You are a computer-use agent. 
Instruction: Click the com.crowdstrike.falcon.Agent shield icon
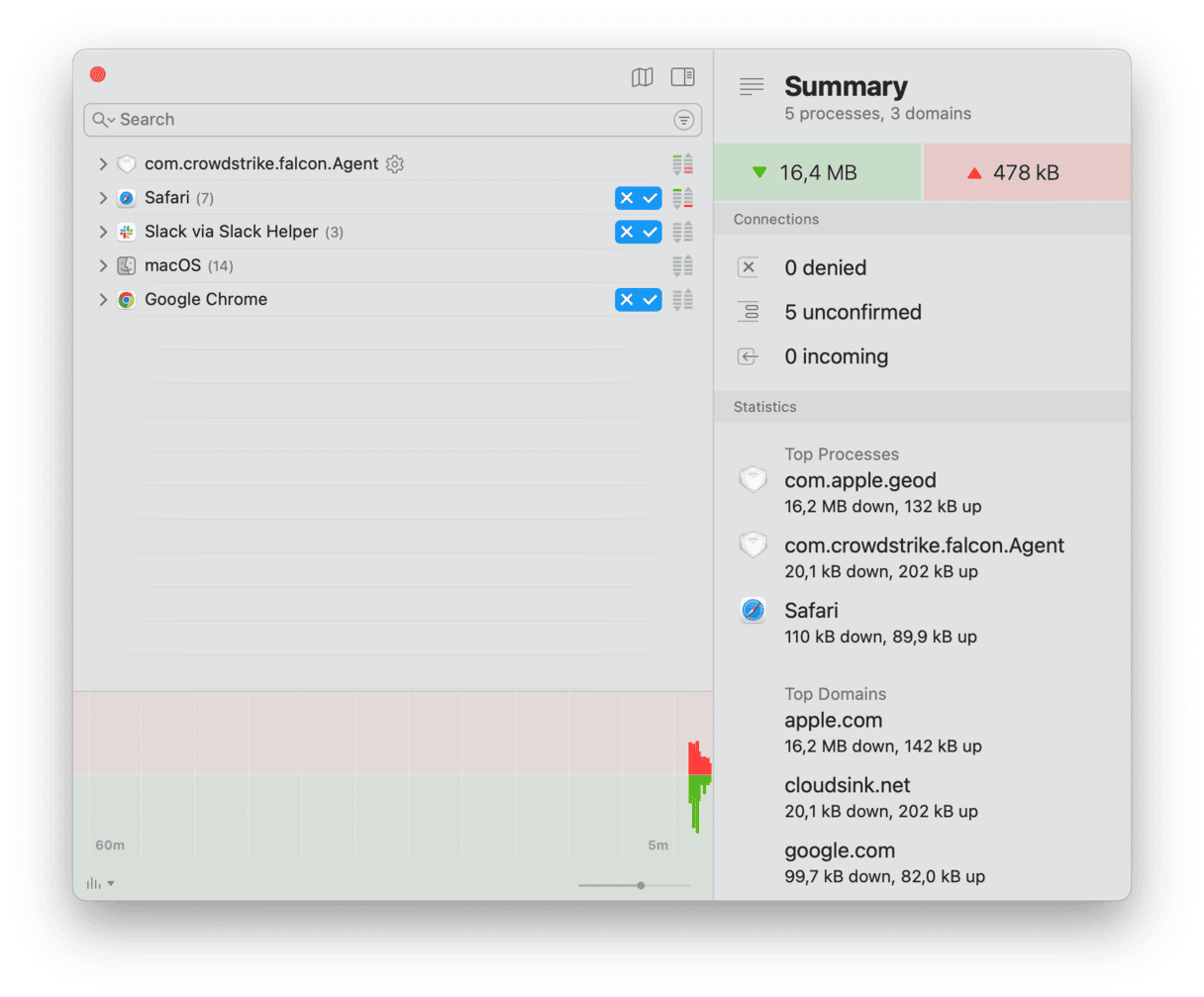pyautogui.click(x=126, y=164)
